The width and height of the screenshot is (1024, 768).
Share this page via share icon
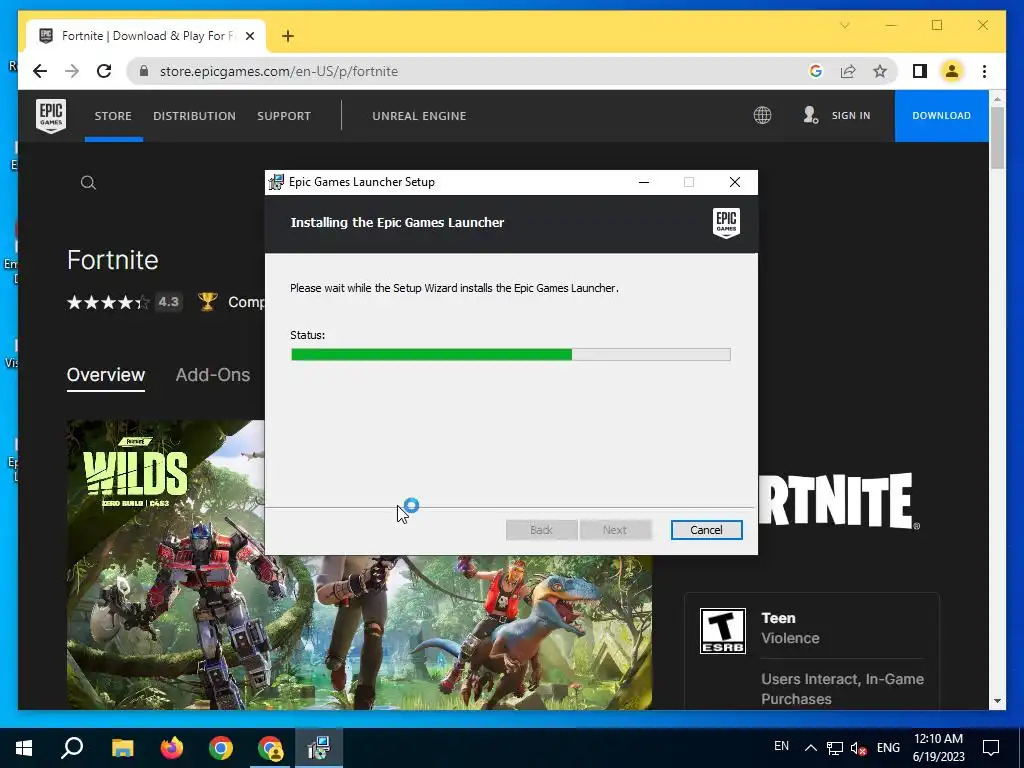pos(848,71)
